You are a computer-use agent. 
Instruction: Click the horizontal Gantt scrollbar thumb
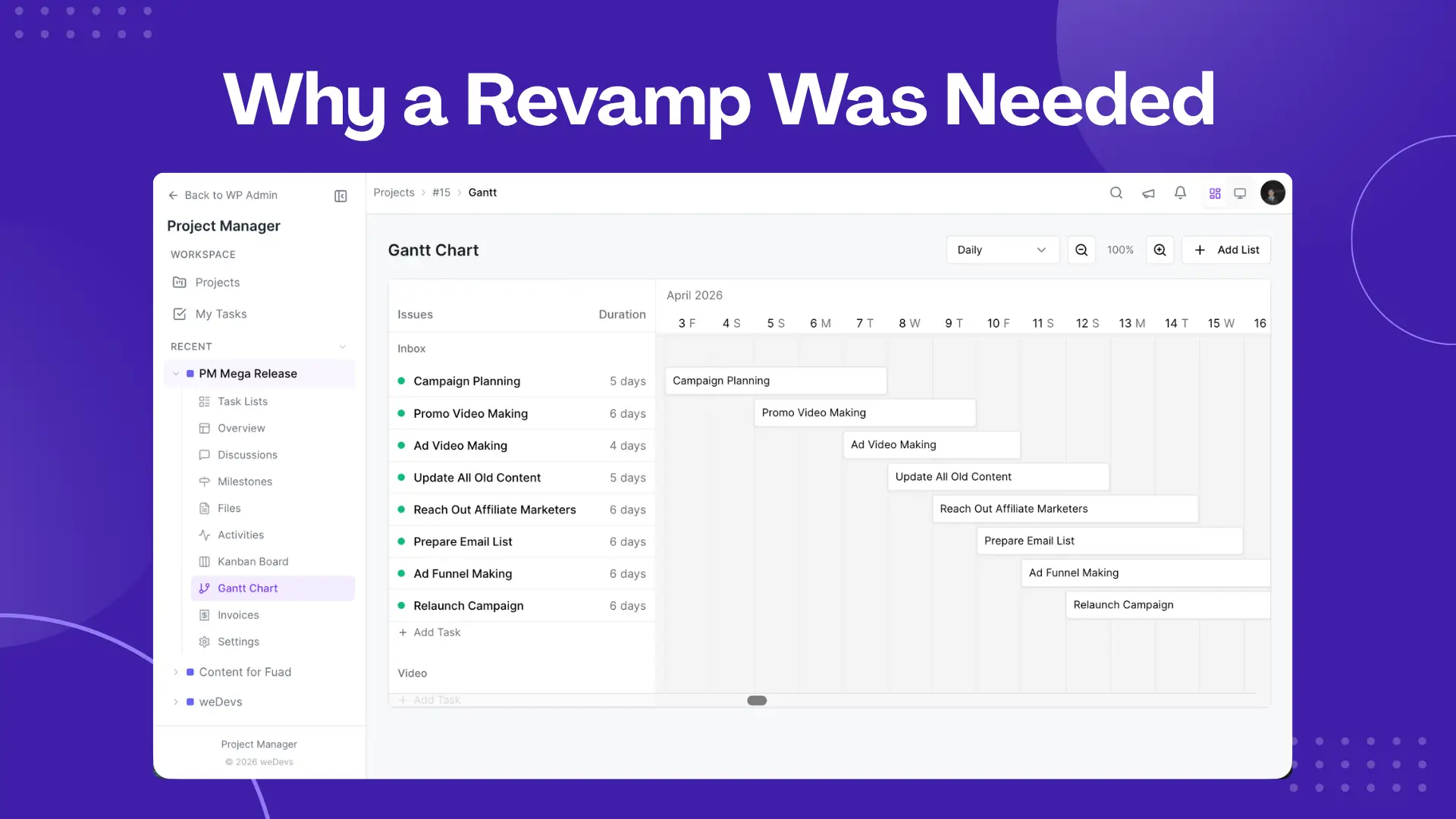(757, 701)
